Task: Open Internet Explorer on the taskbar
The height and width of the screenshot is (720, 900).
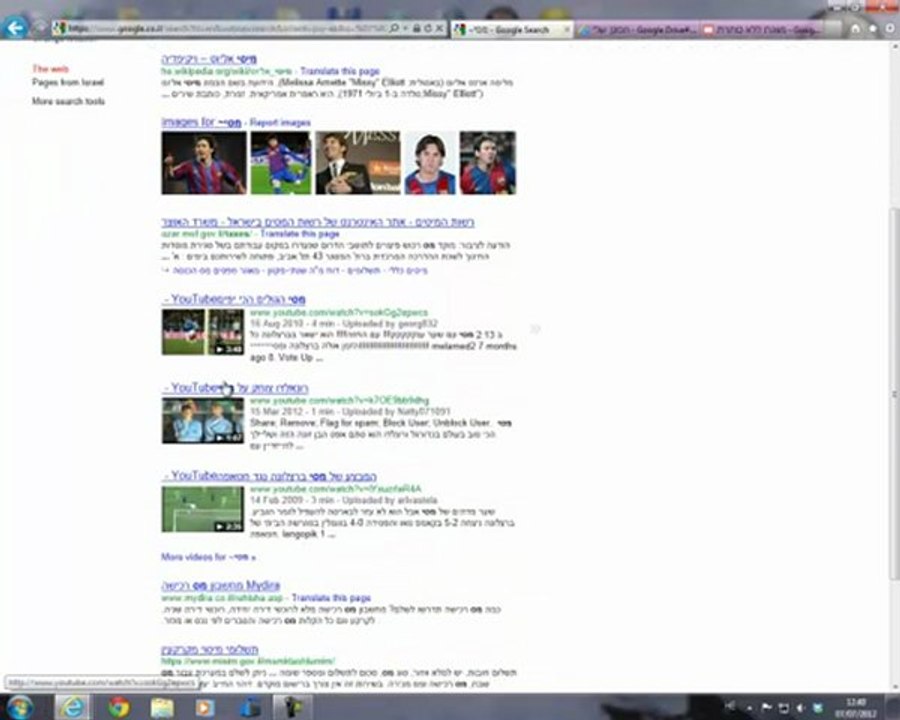Action: pos(72,707)
